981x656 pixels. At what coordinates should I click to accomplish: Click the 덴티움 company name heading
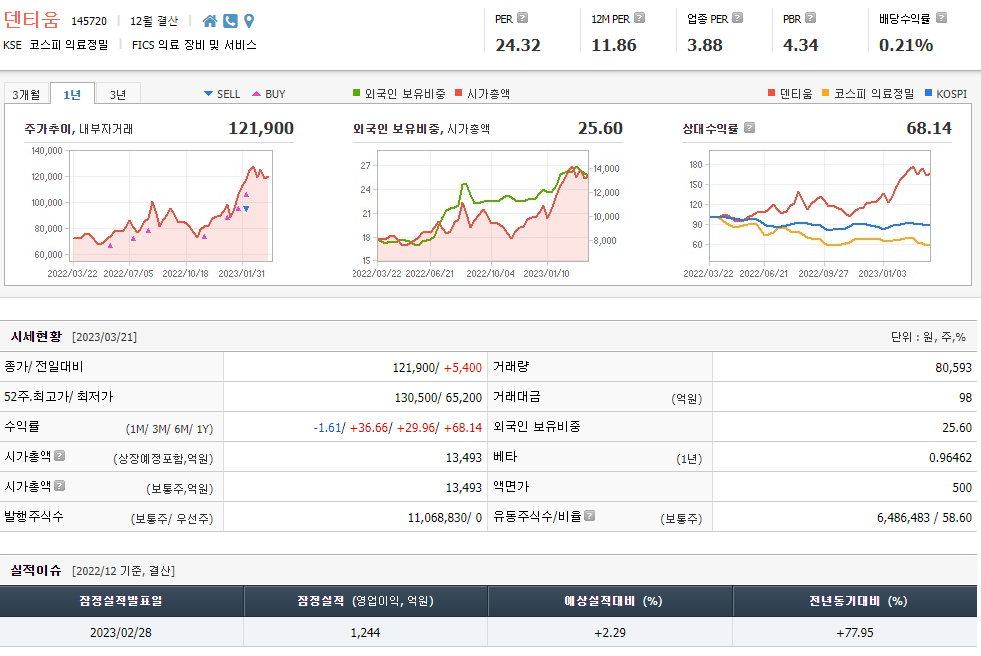click(x=32, y=19)
